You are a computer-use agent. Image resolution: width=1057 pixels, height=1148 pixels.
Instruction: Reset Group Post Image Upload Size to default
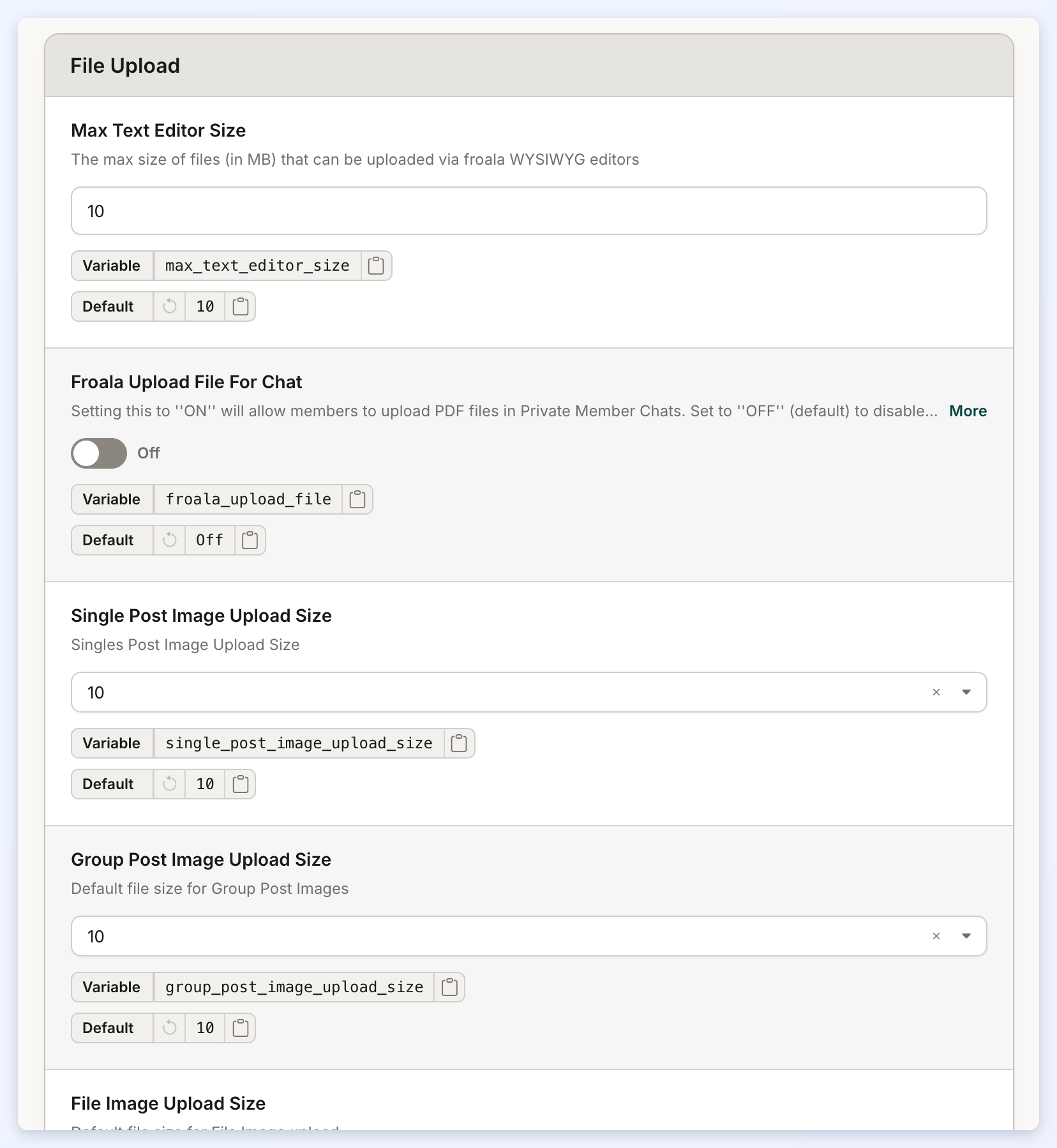[x=170, y=1028]
